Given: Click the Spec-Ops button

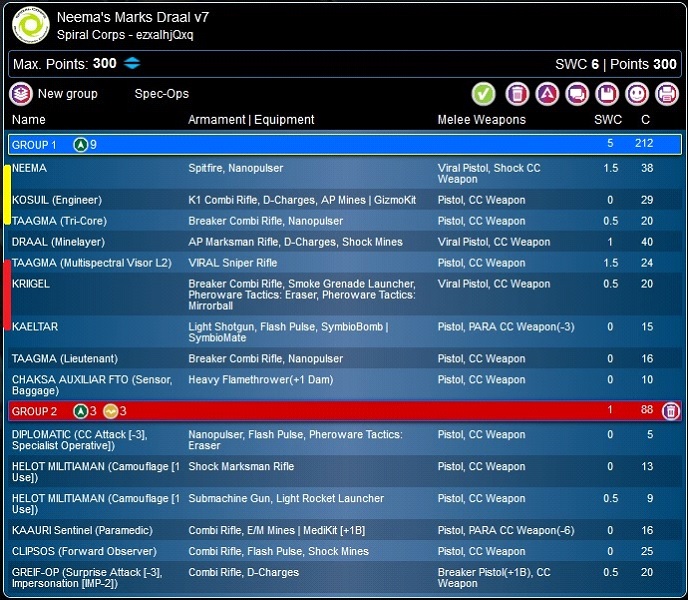Looking at the screenshot, I should click(161, 94).
